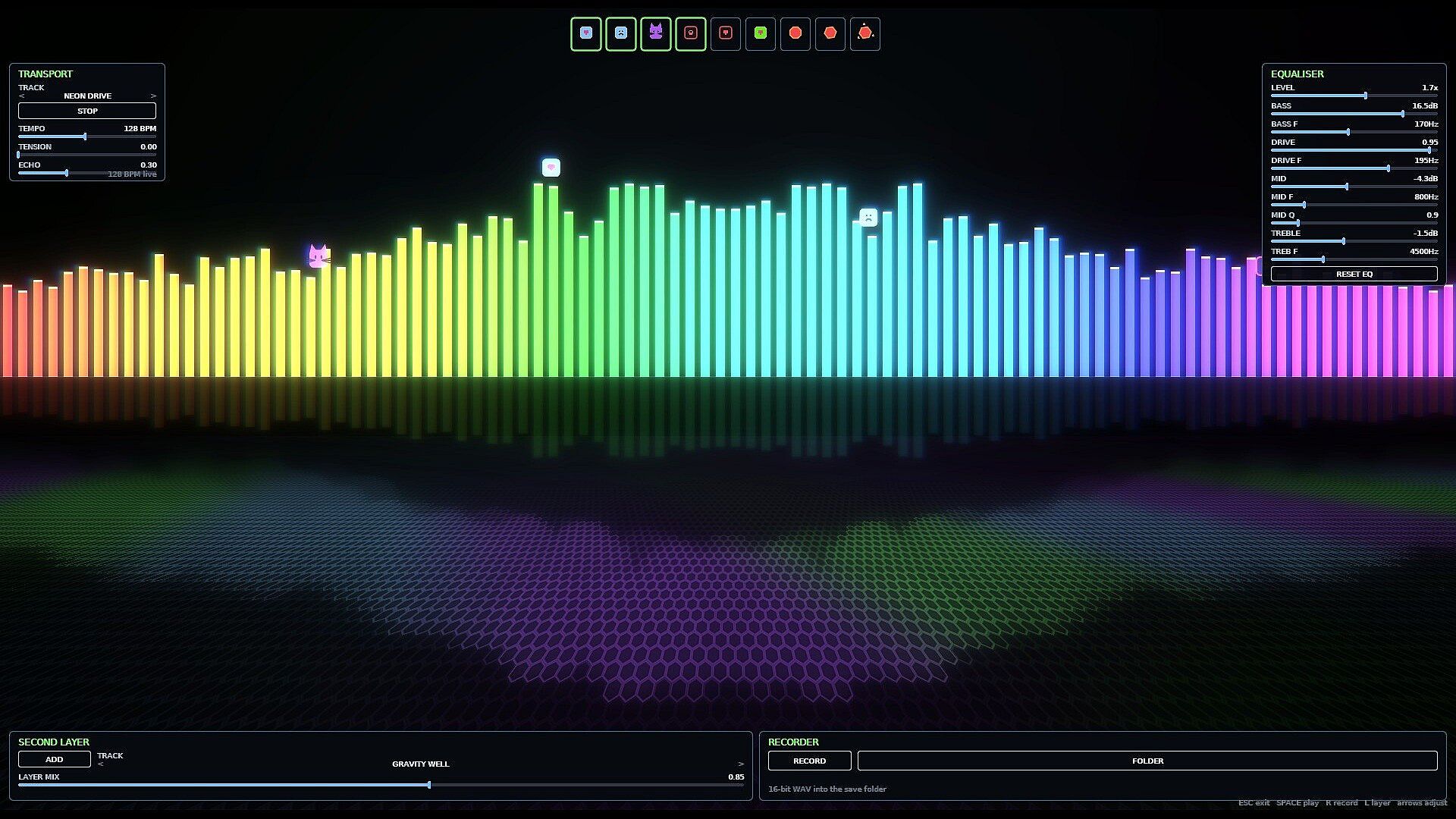Click ADD in the Second Layer panel

pos(55,759)
